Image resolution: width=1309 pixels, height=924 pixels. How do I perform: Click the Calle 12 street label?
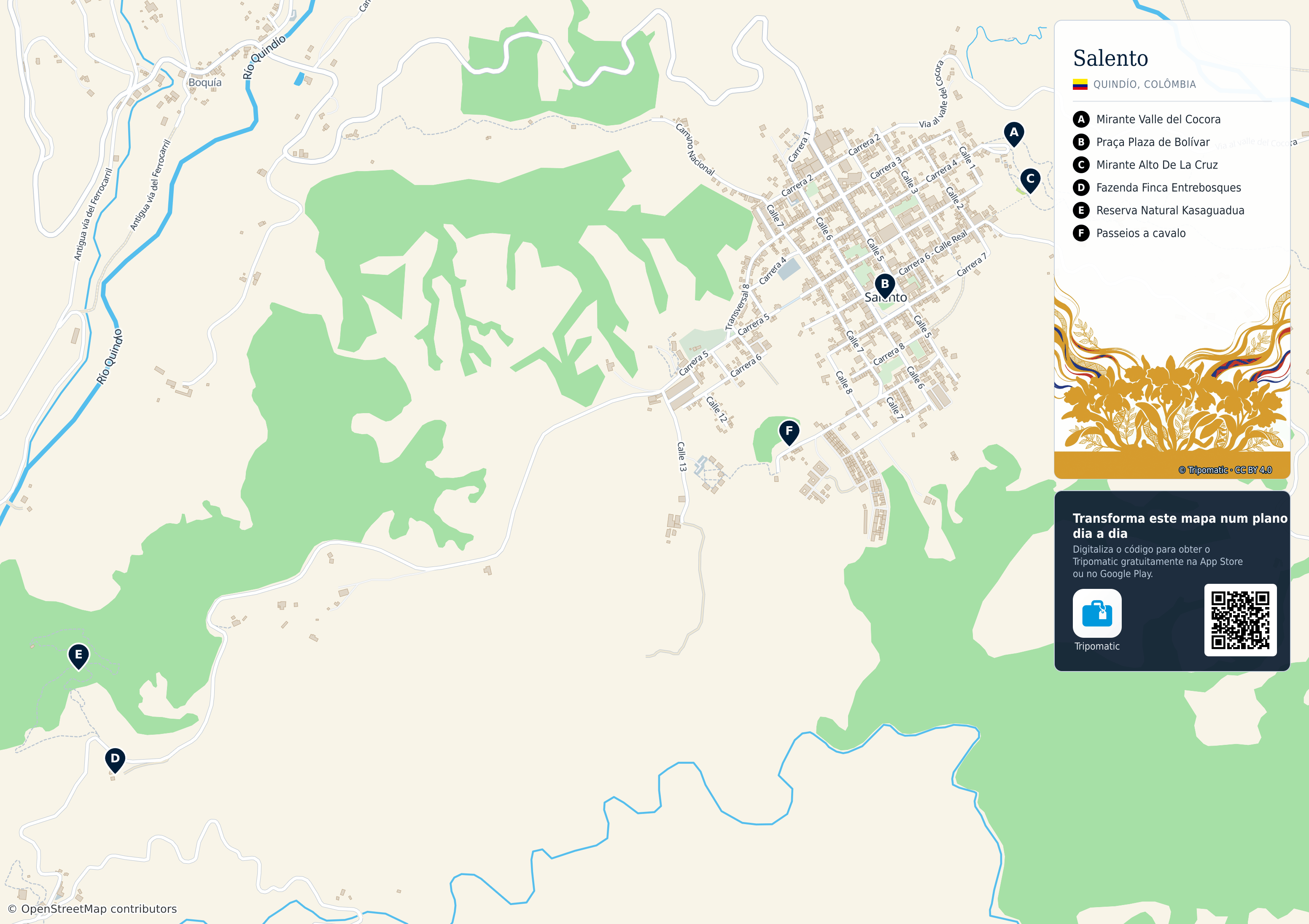[716, 409]
